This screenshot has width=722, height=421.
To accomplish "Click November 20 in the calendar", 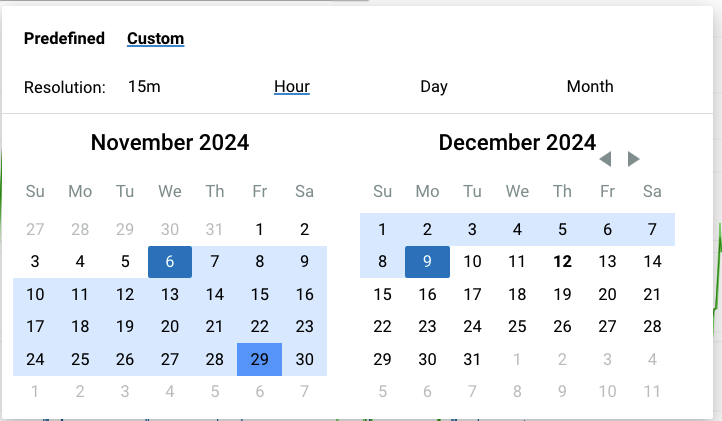I will pos(170,326).
